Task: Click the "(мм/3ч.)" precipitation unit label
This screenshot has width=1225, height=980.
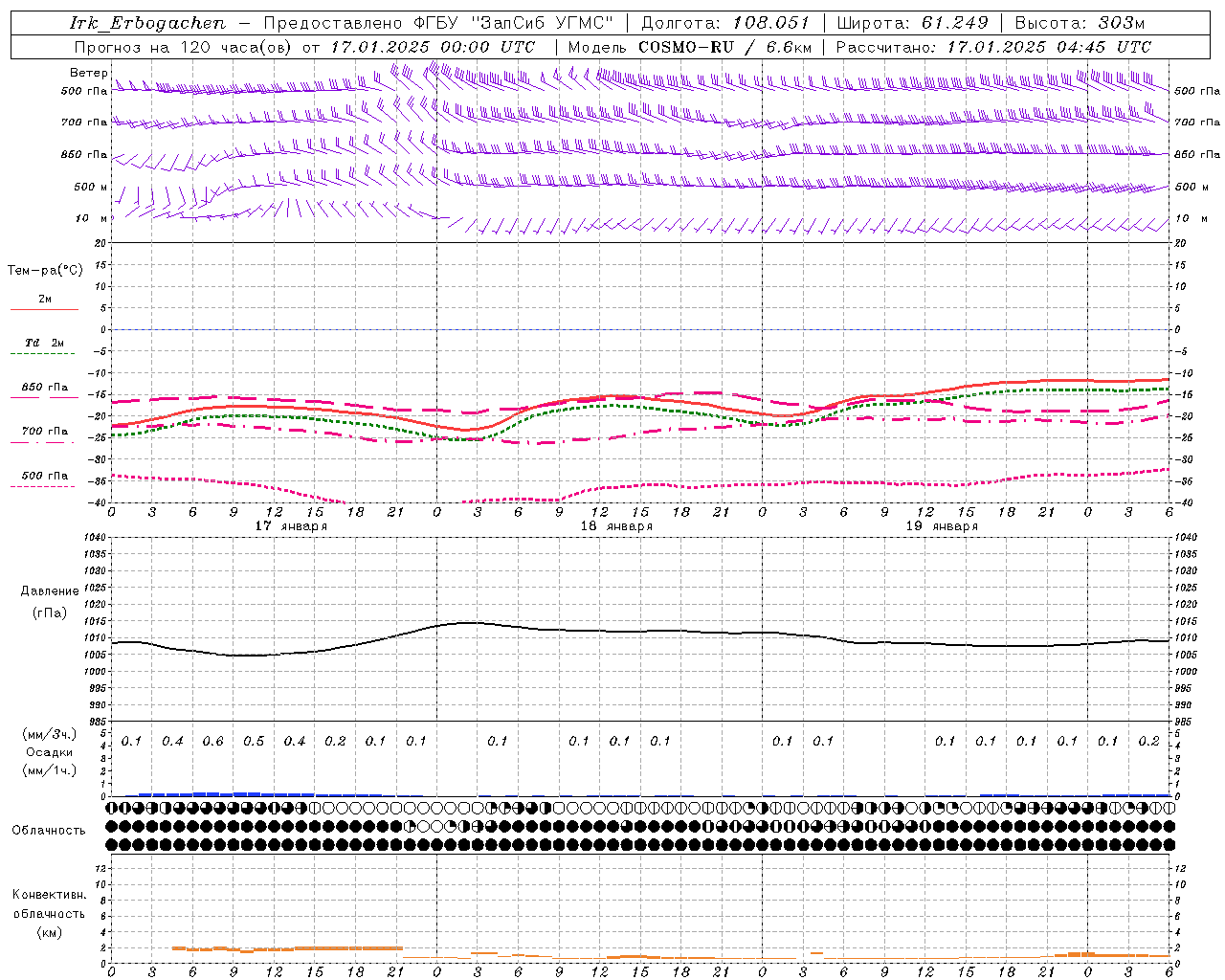Action: (50, 735)
